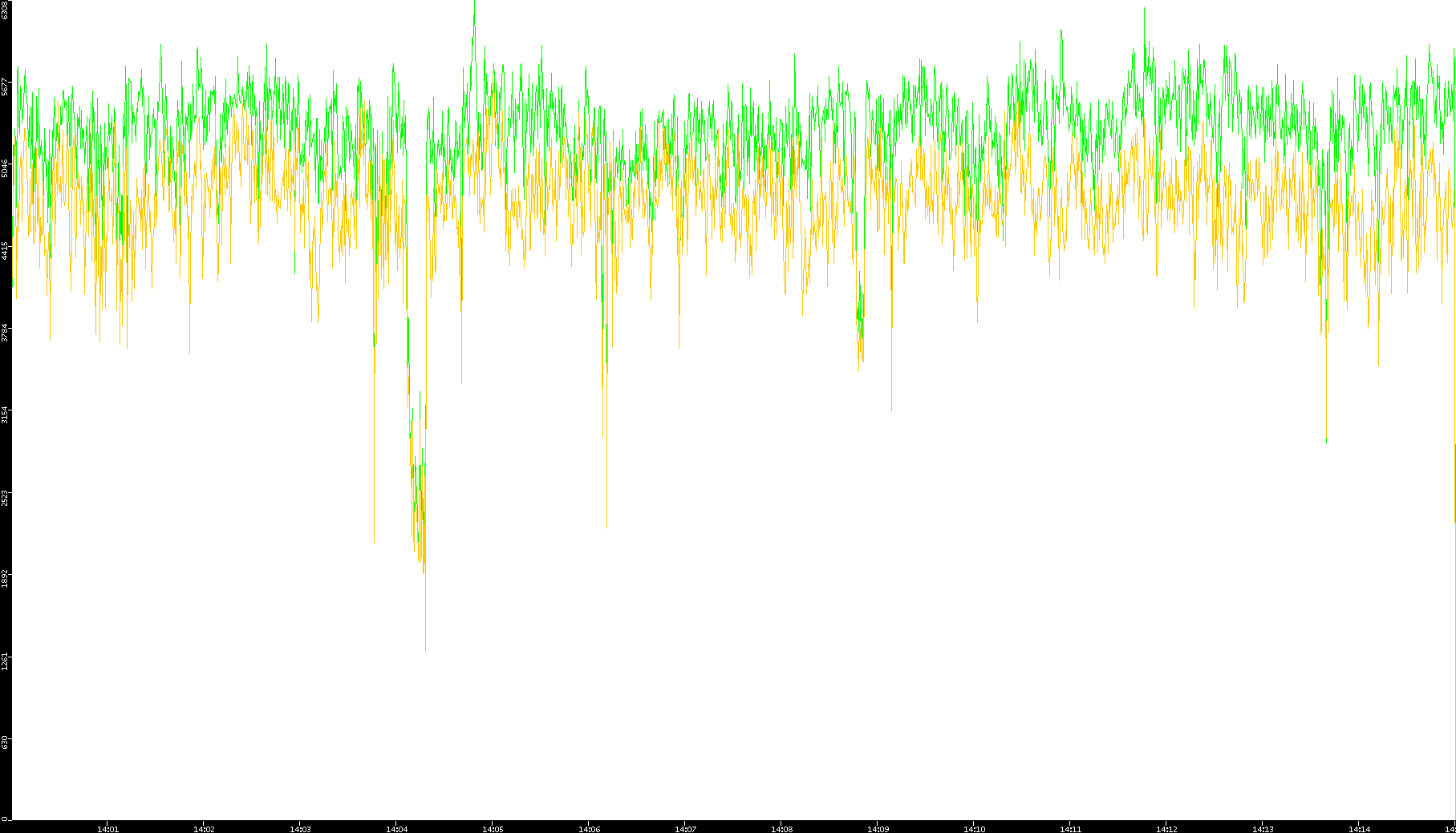Viewport: 1456px width, 833px height.
Task: Click the 14:13 time axis label
Action: [x=1263, y=829]
